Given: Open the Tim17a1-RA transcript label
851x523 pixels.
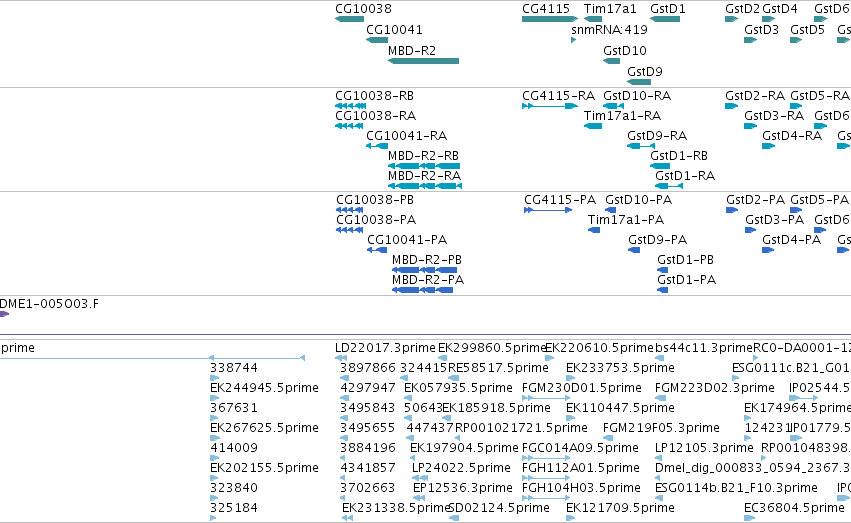Looking at the screenshot, I should coord(623,116).
